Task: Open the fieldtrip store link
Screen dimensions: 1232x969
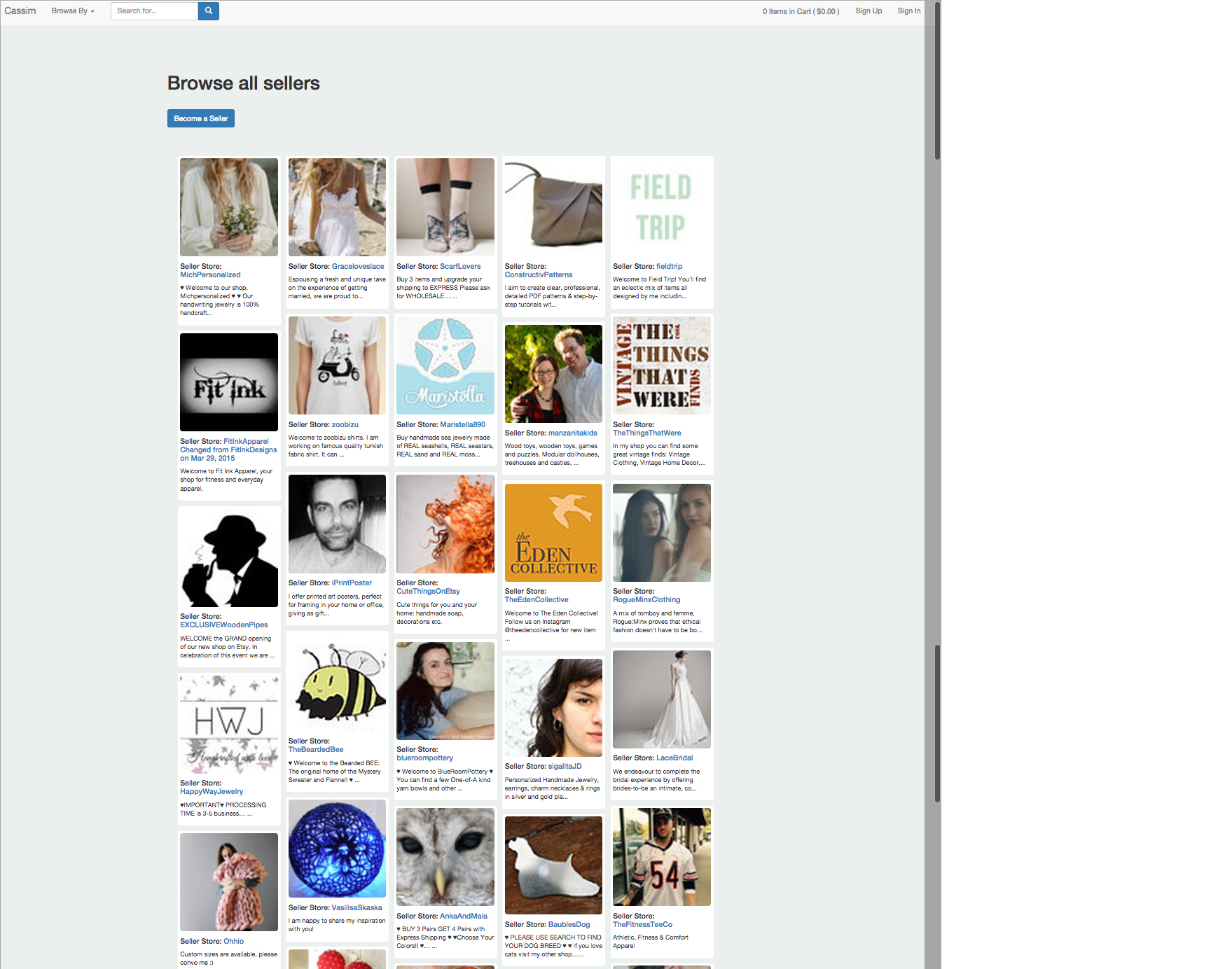Action: (x=669, y=267)
